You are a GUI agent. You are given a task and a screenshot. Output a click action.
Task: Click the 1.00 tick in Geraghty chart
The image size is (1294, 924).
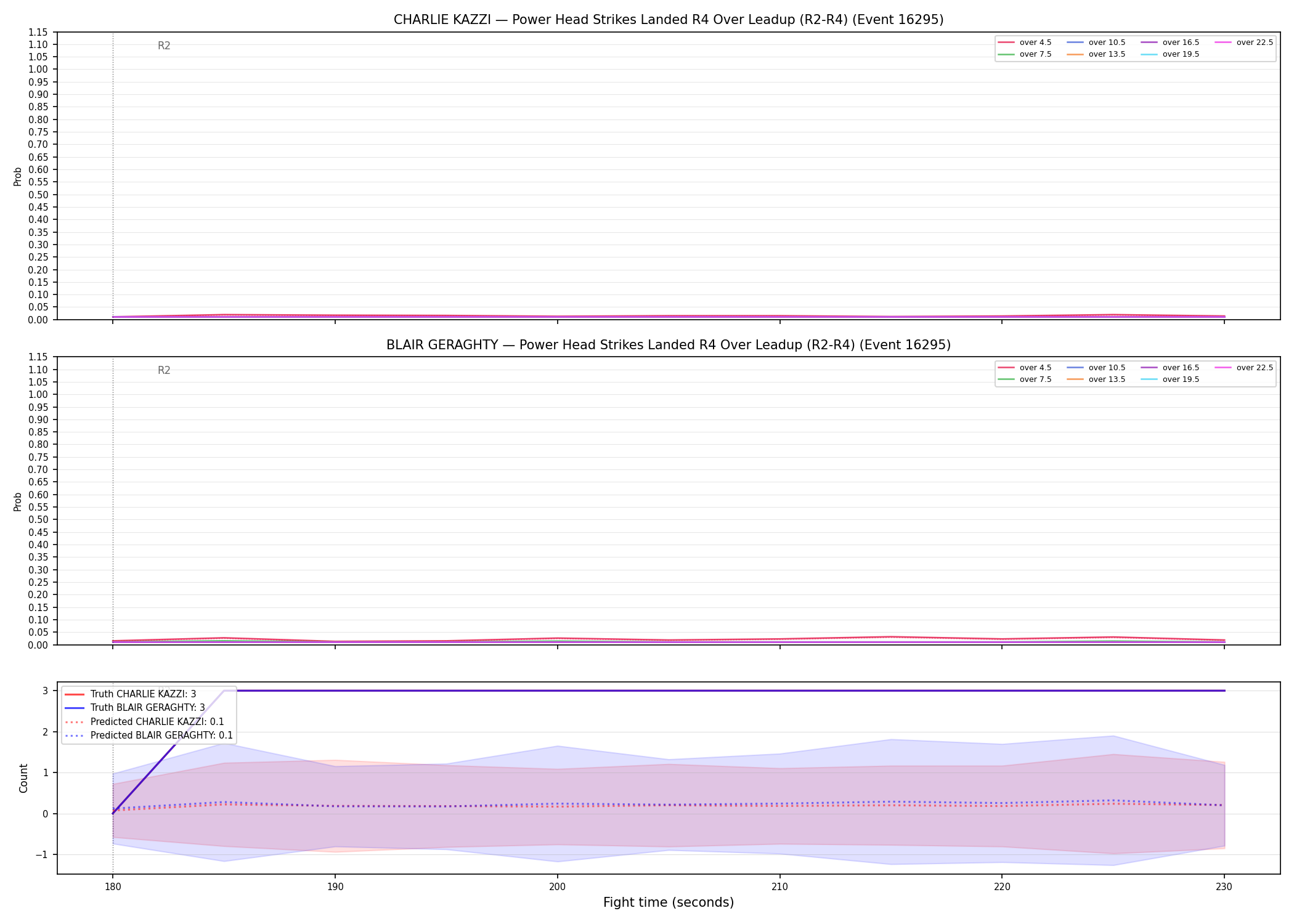38,394
